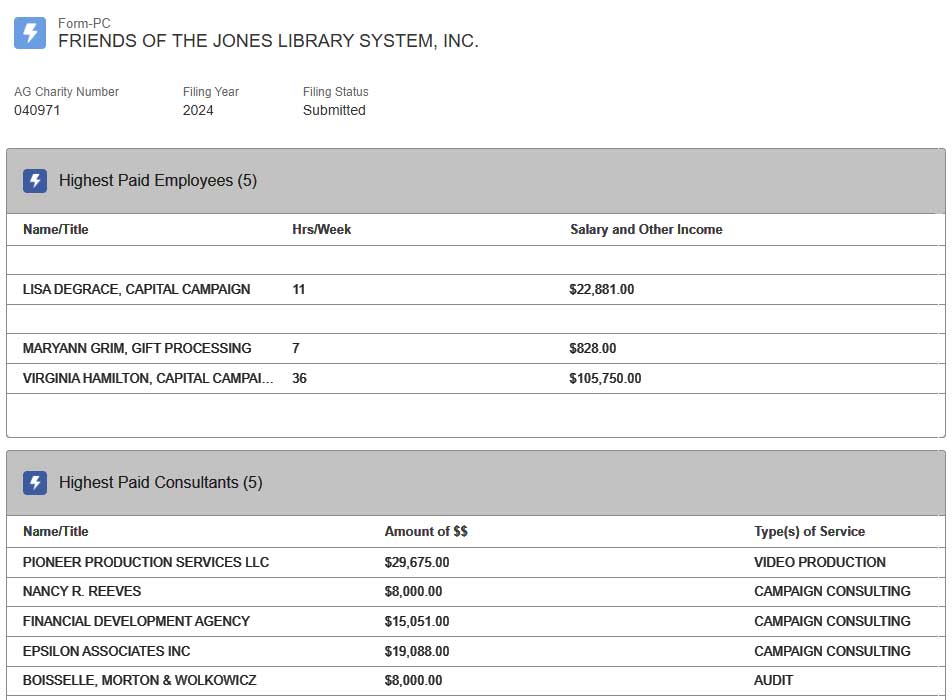Viewport: 952px width, 700px height.
Task: Select the Pioneer Production Services LLC row
Action: (x=146, y=563)
